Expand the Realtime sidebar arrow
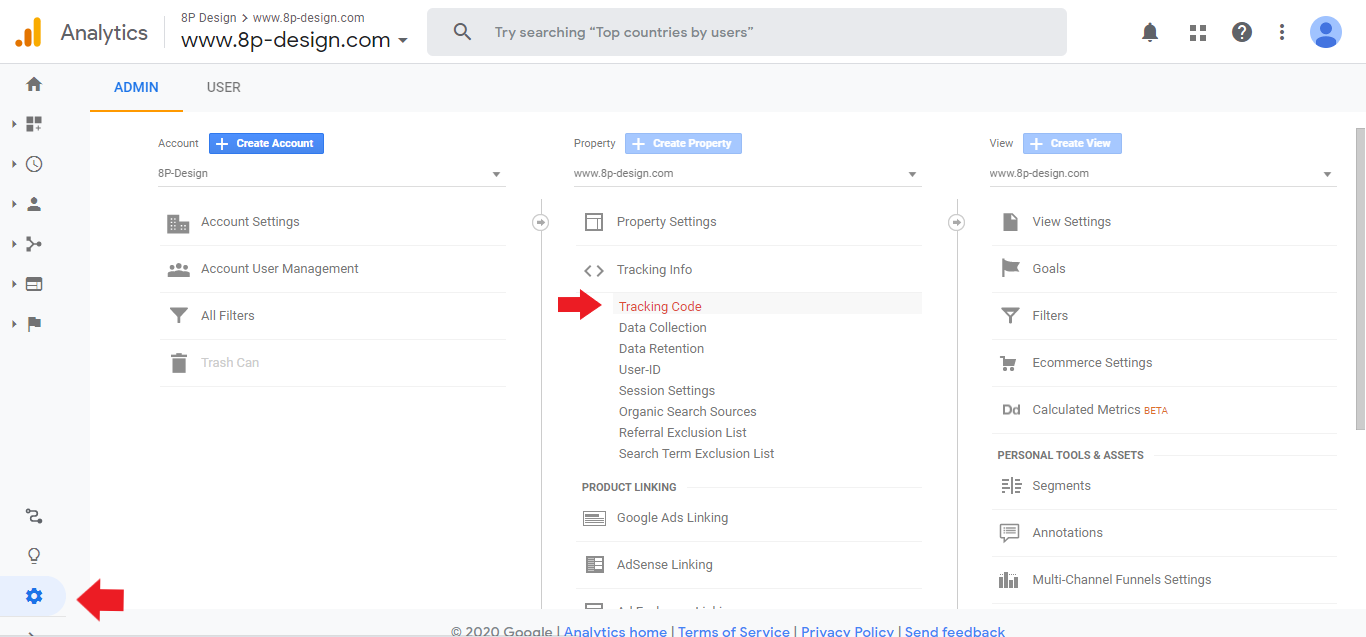The width and height of the screenshot is (1366, 637). [14, 164]
